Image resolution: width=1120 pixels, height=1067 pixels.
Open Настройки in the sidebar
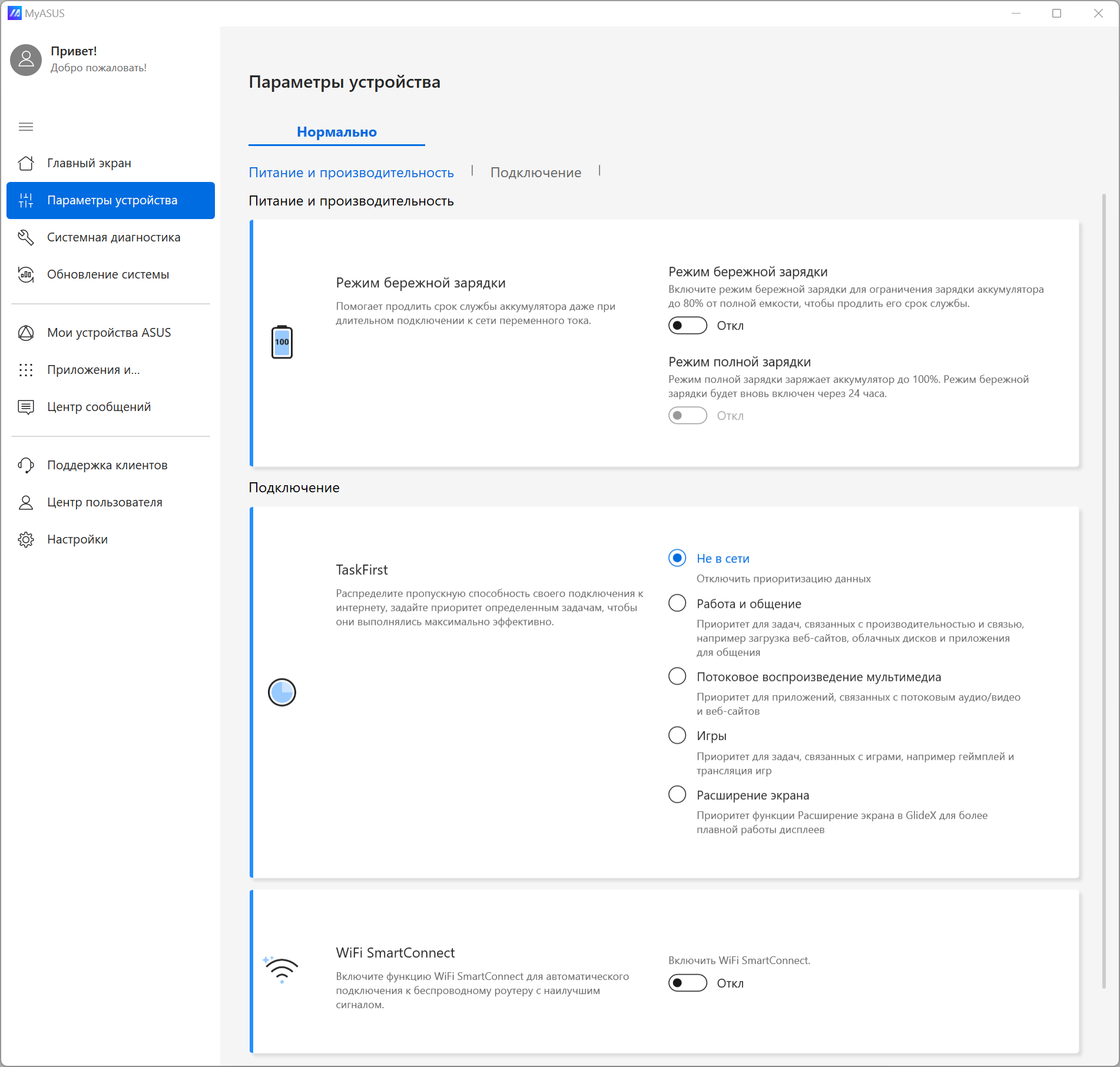111,539
